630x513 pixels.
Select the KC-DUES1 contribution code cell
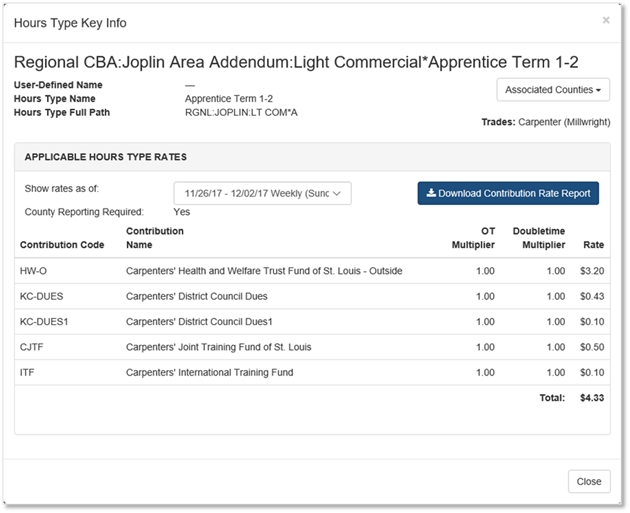point(44,322)
